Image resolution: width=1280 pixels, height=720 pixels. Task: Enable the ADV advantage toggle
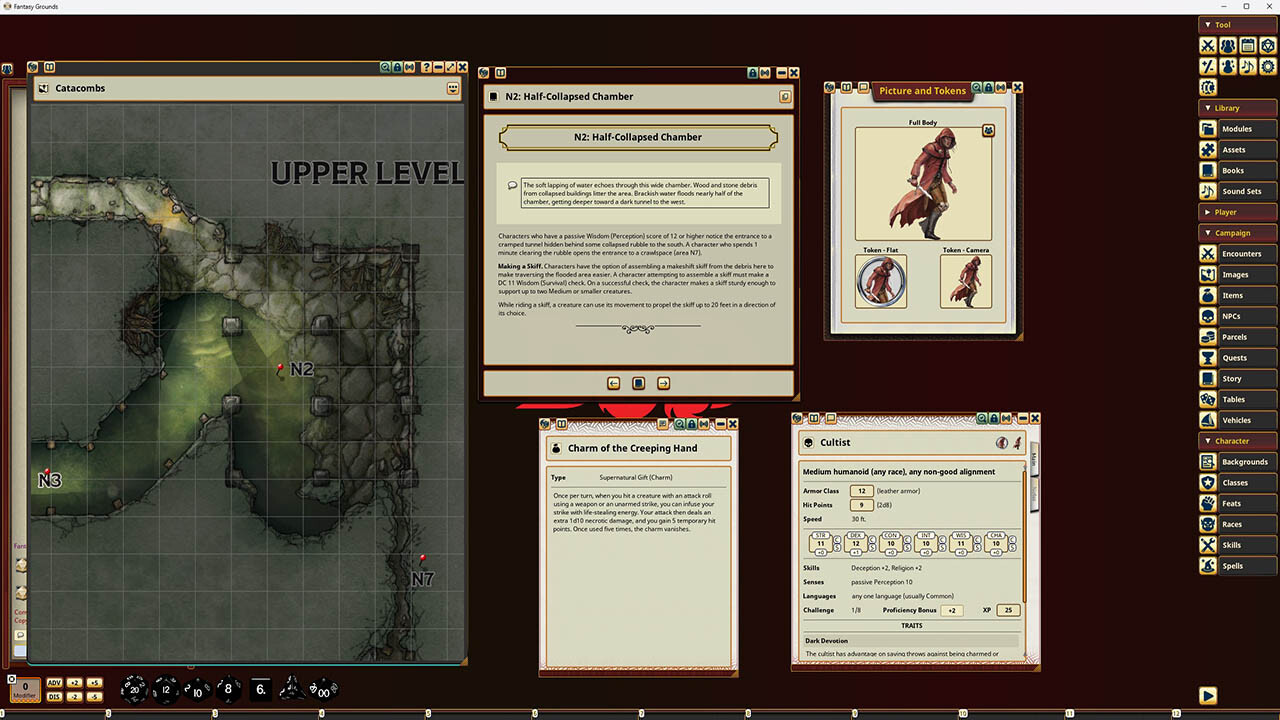[55, 682]
